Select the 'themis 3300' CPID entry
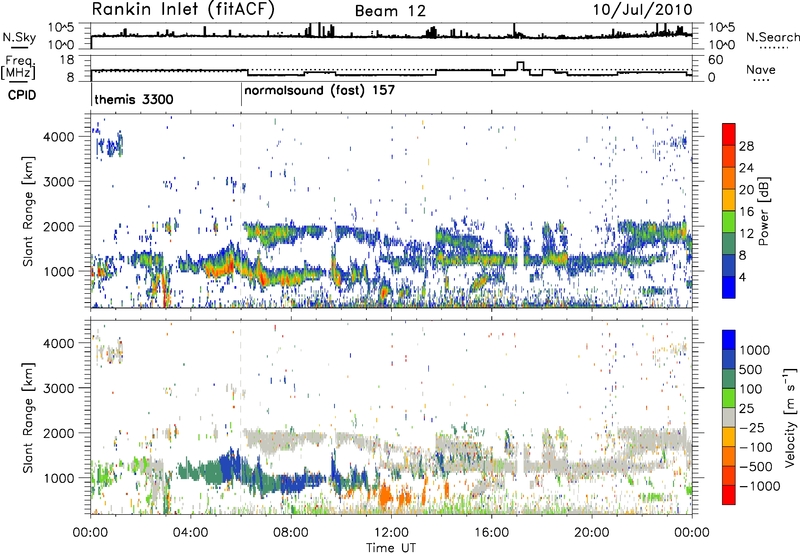This screenshot has width=800, height=554. click(134, 99)
